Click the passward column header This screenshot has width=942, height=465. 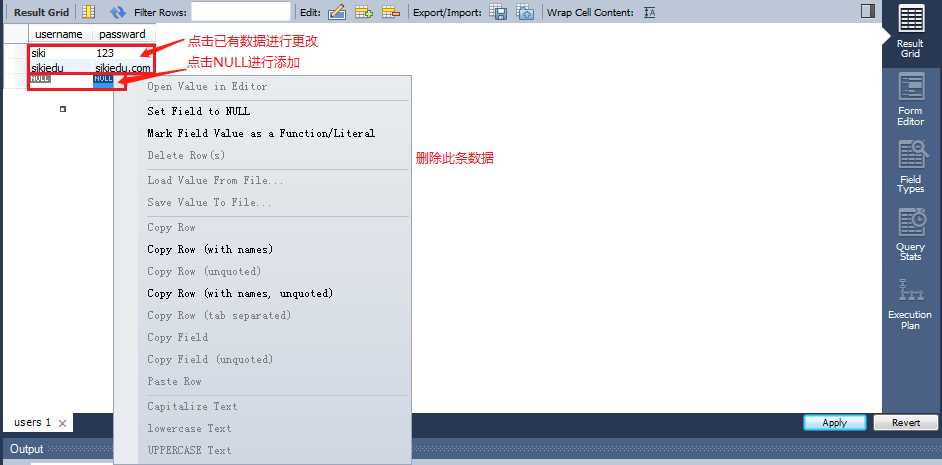click(122, 34)
